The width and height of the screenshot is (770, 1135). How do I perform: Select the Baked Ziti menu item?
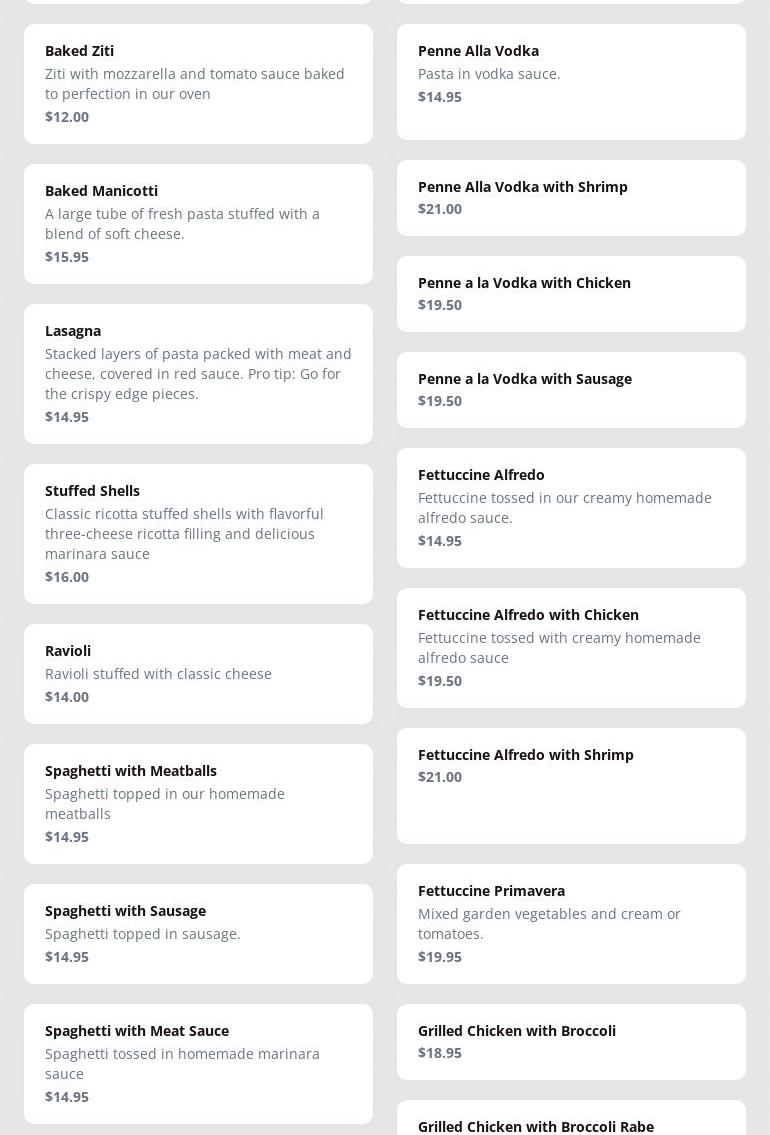pyautogui.click(x=198, y=83)
